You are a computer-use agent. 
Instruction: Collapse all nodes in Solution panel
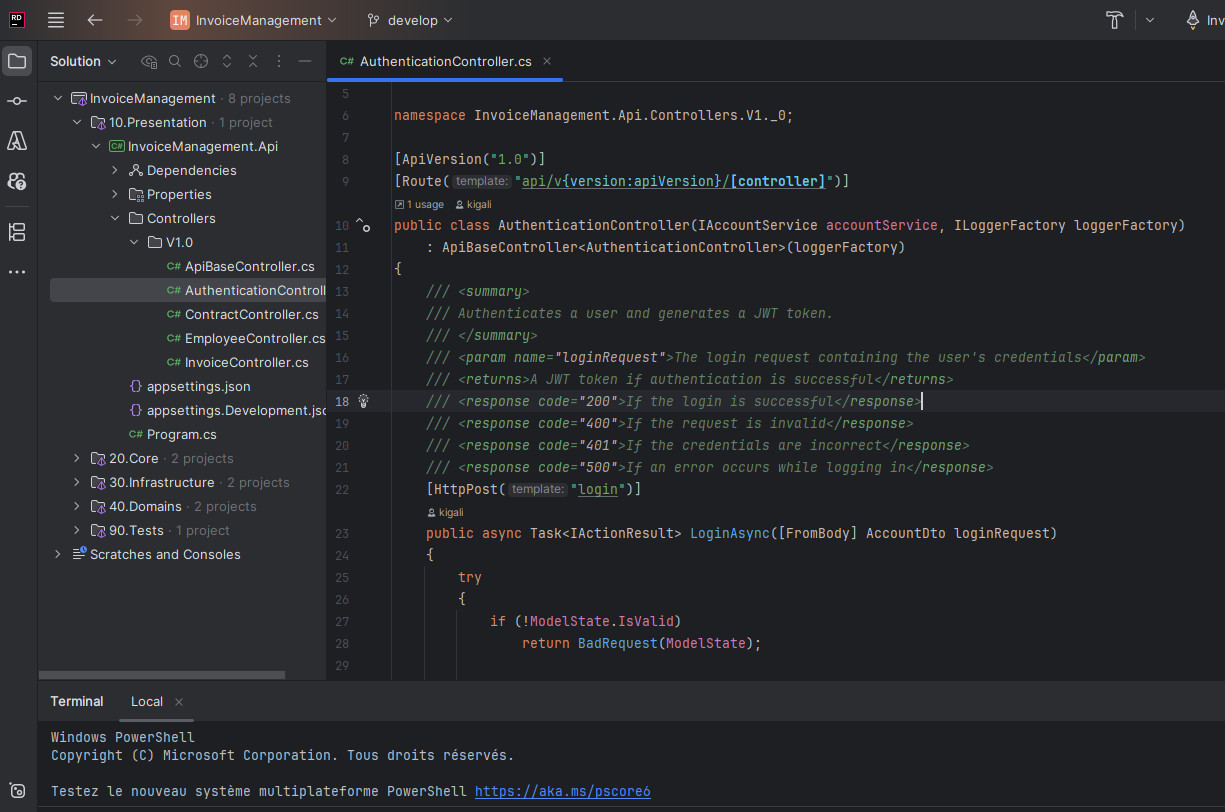click(253, 61)
